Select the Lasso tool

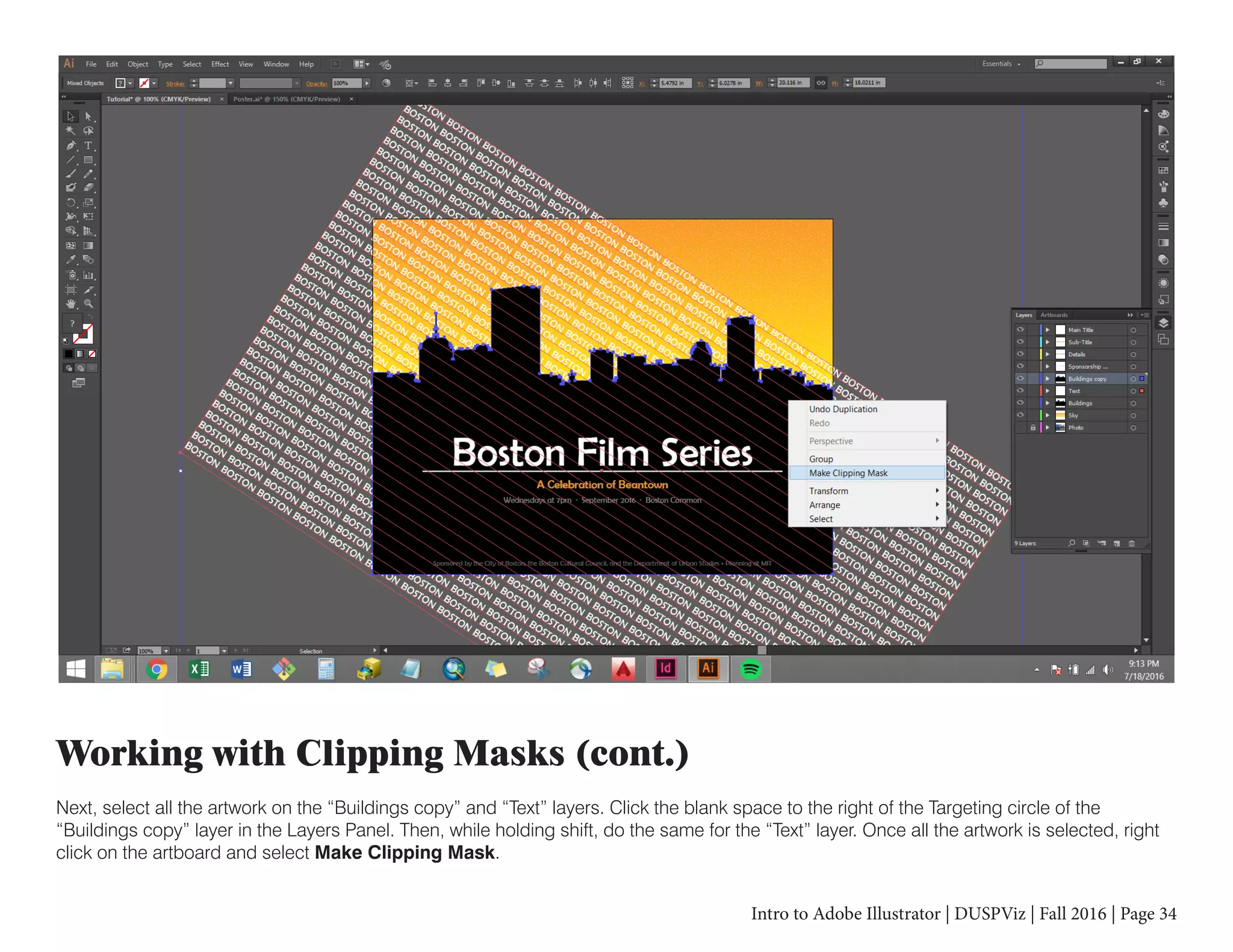pyautogui.click(x=88, y=131)
